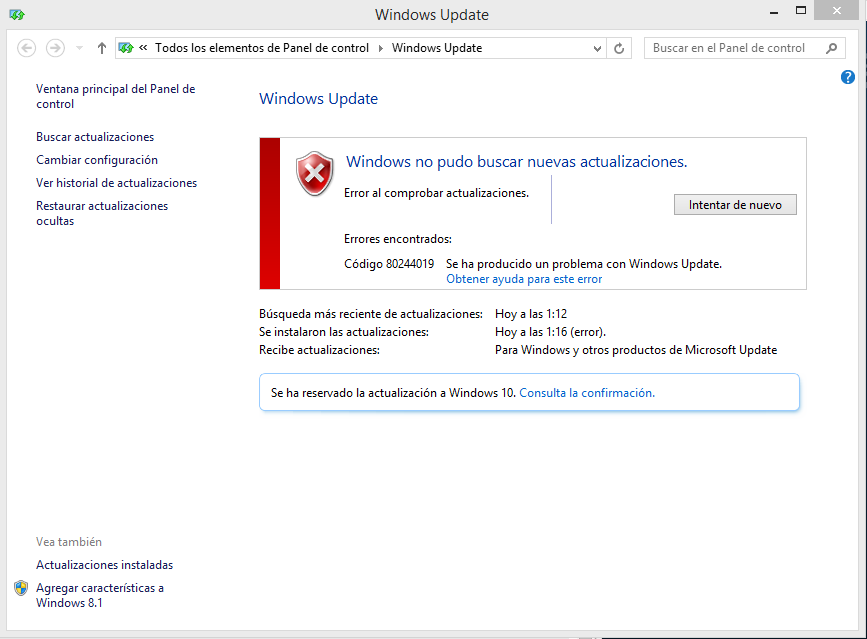Screen dimensions: 867x639
Task: Click 'Hoy a las 1:12' text
Action: pyautogui.click(x=531, y=313)
